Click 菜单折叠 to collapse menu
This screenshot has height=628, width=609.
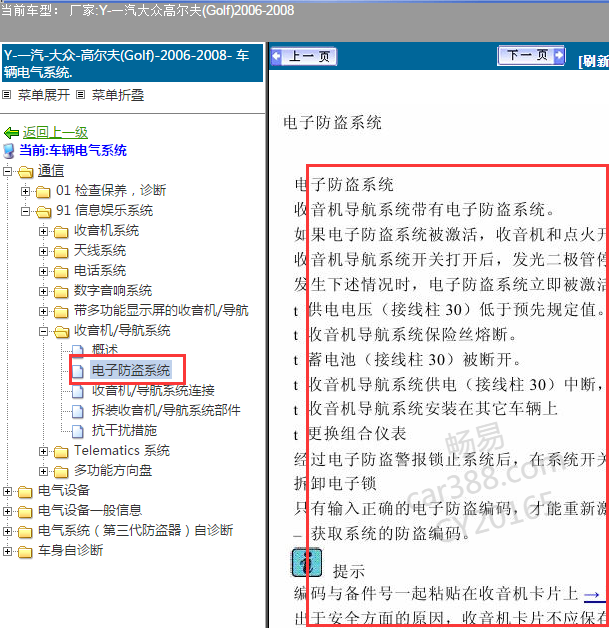tap(118, 95)
